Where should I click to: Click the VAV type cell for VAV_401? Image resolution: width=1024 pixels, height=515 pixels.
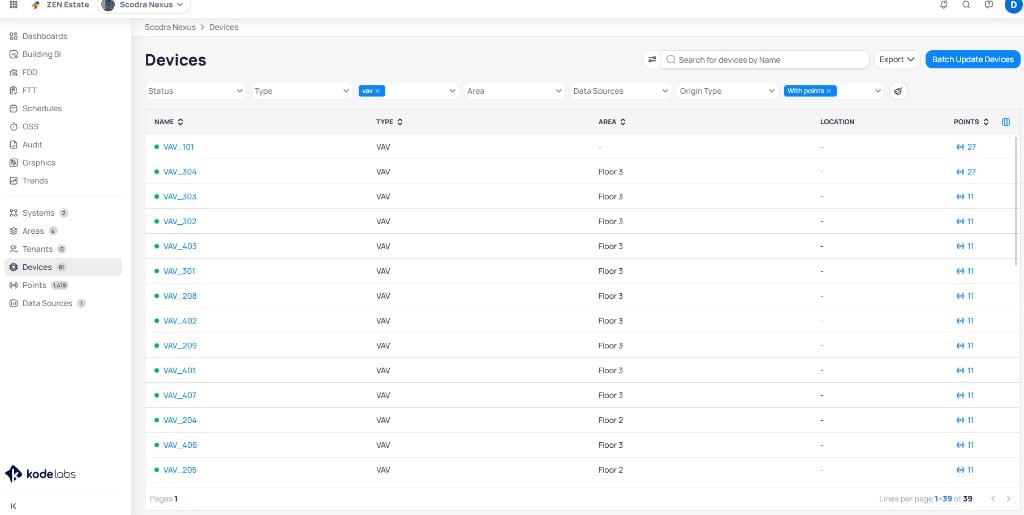click(383, 370)
